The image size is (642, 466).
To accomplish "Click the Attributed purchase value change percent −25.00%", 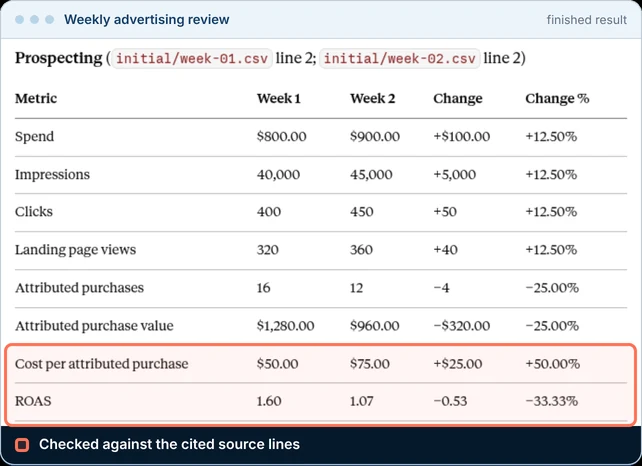I will click(552, 326).
